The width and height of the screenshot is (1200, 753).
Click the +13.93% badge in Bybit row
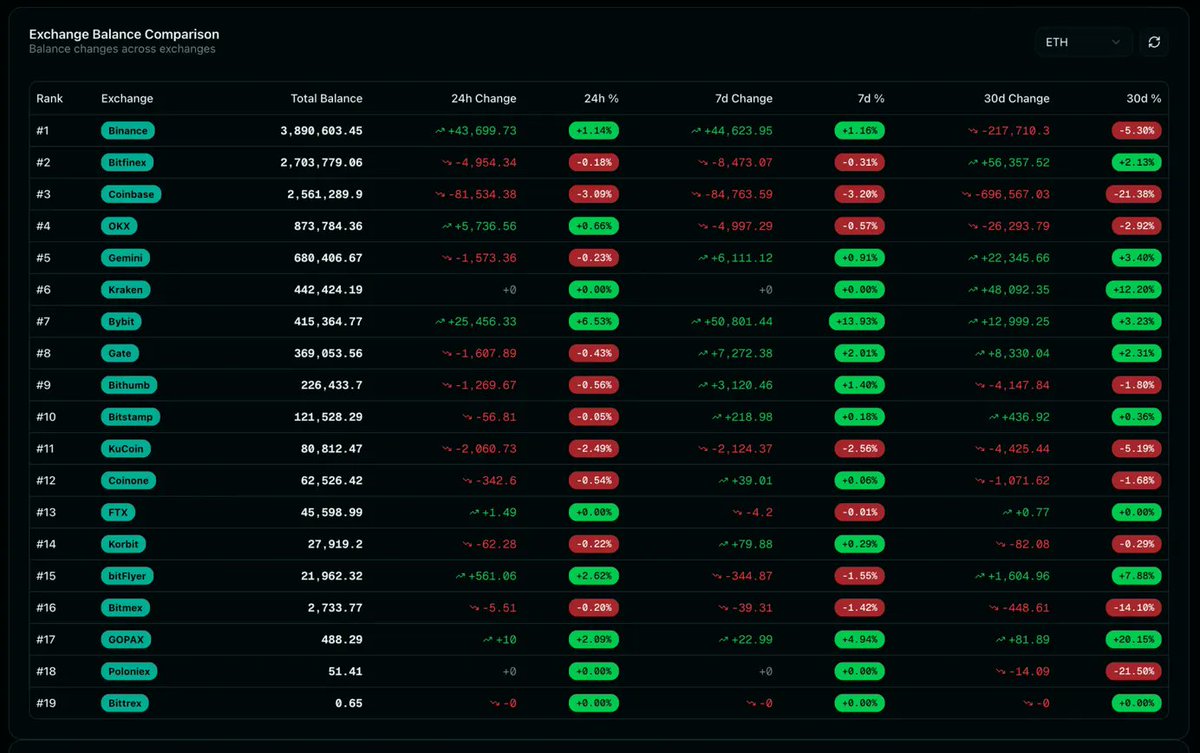[857, 322]
